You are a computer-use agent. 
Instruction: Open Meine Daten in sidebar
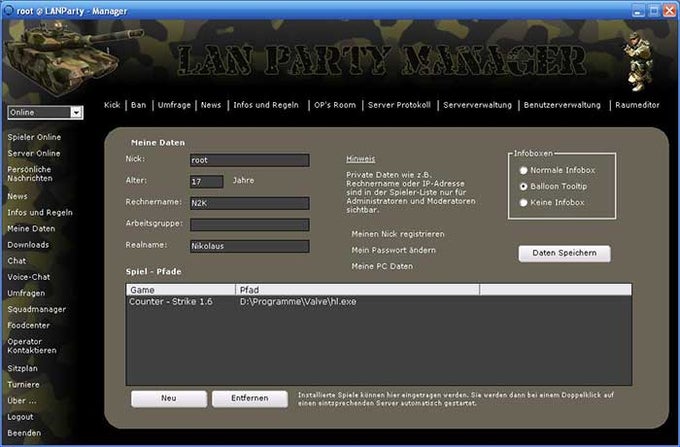[x=31, y=228]
